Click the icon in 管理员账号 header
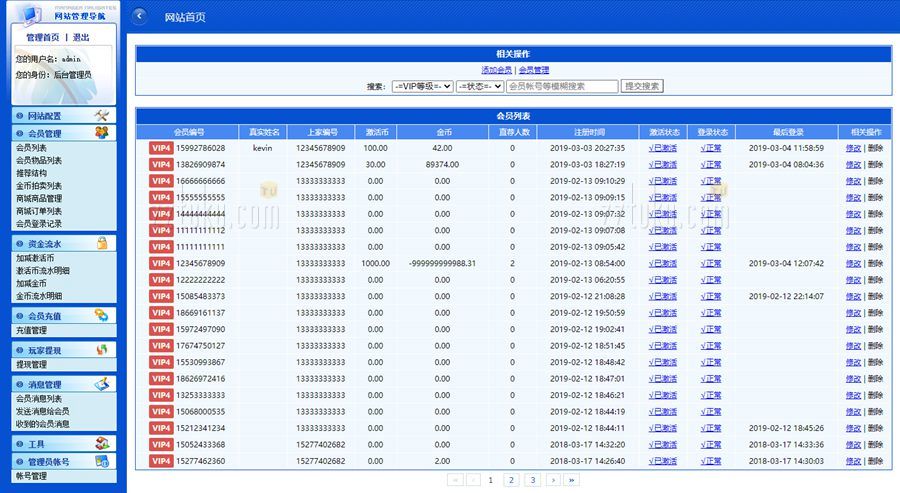The height and width of the screenshot is (493, 900). pos(102,461)
